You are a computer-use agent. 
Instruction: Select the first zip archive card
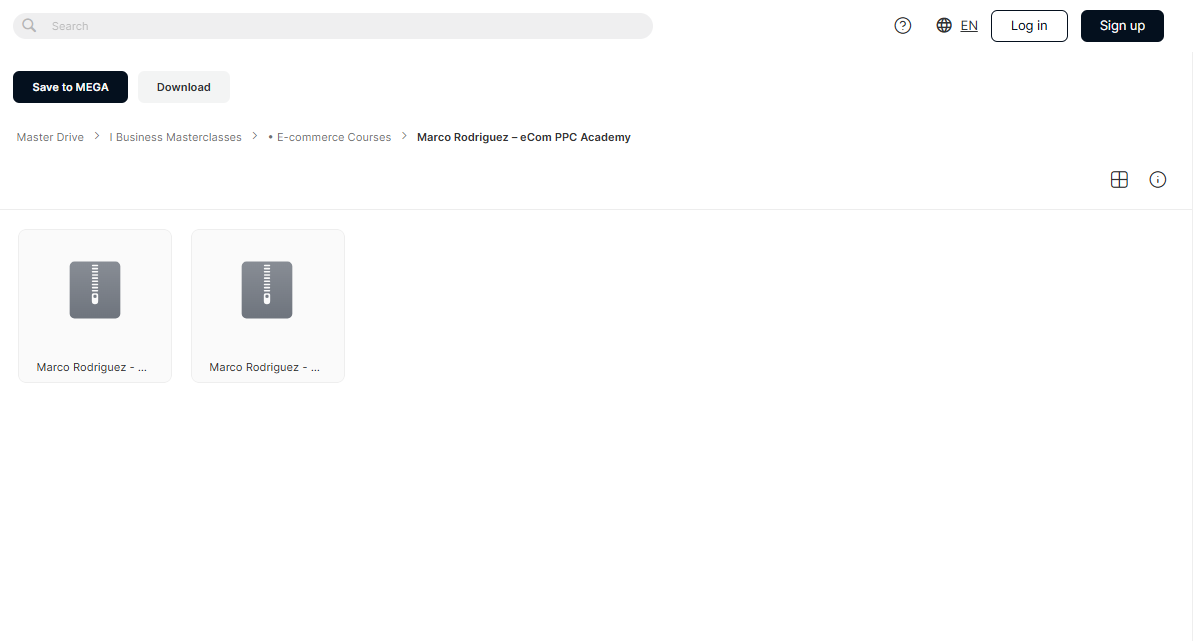pyautogui.click(x=95, y=306)
